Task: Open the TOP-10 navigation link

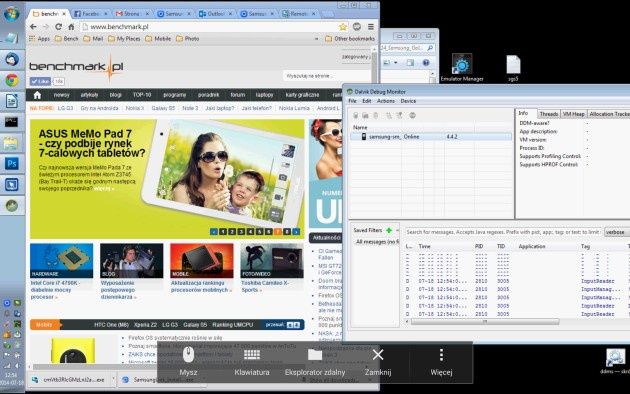Action: [142, 95]
